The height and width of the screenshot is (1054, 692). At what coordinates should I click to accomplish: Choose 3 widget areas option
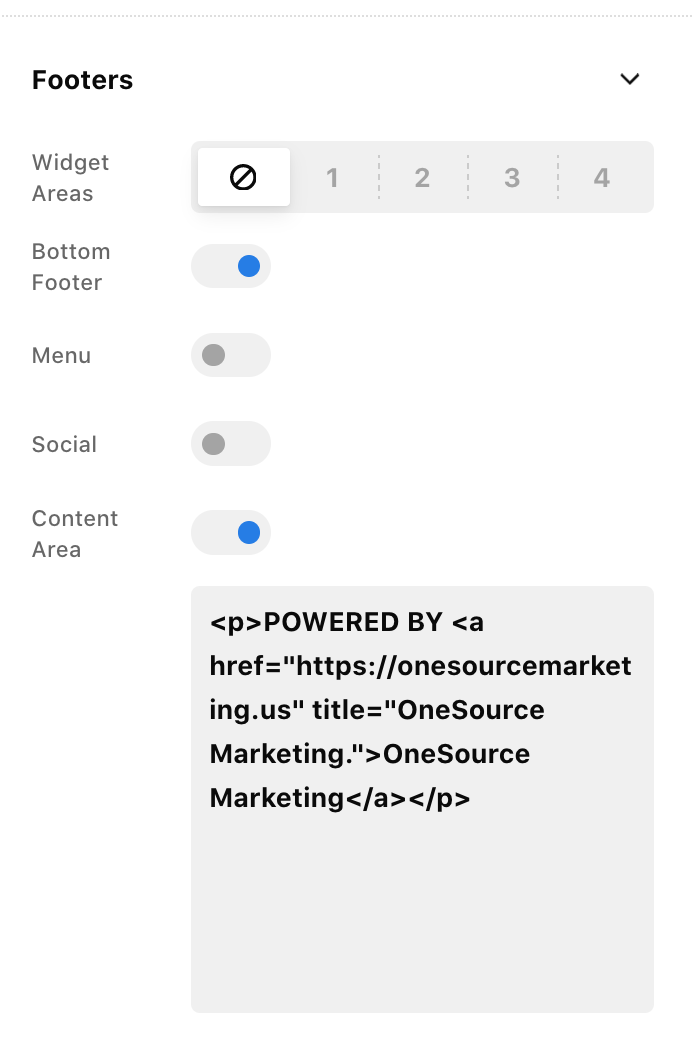coord(512,178)
